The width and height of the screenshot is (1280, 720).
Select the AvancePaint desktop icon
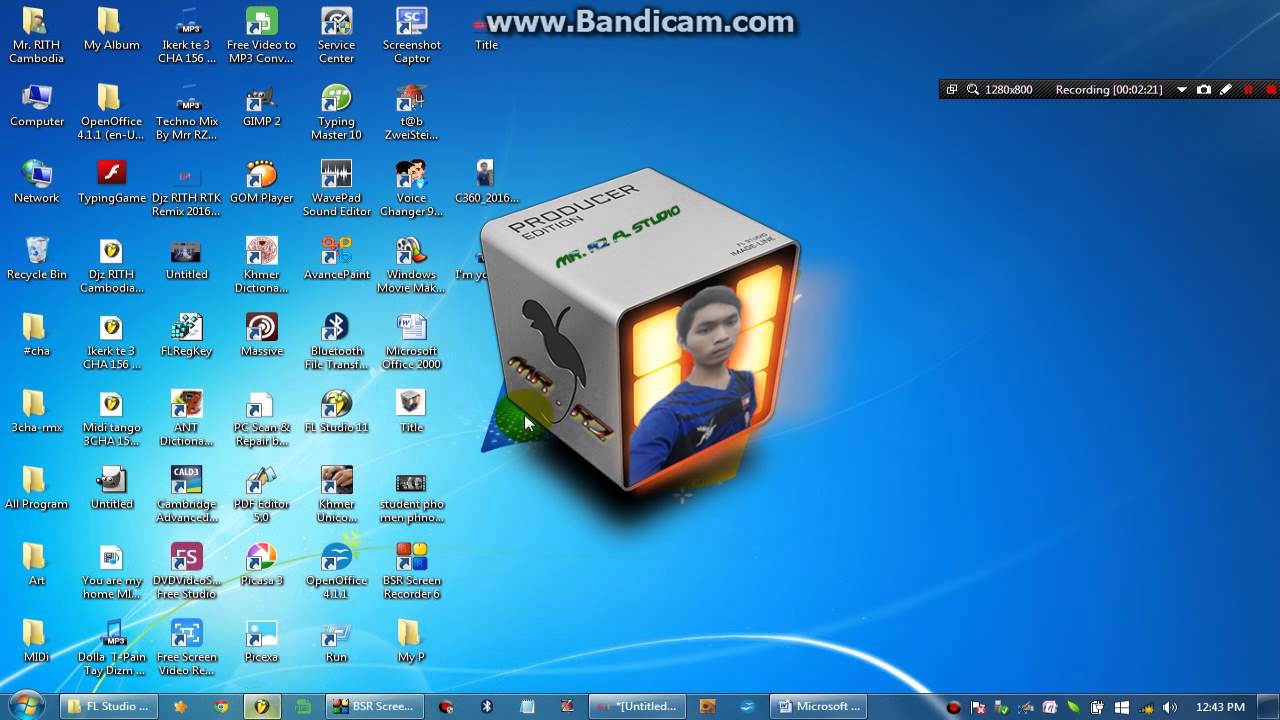click(x=336, y=258)
